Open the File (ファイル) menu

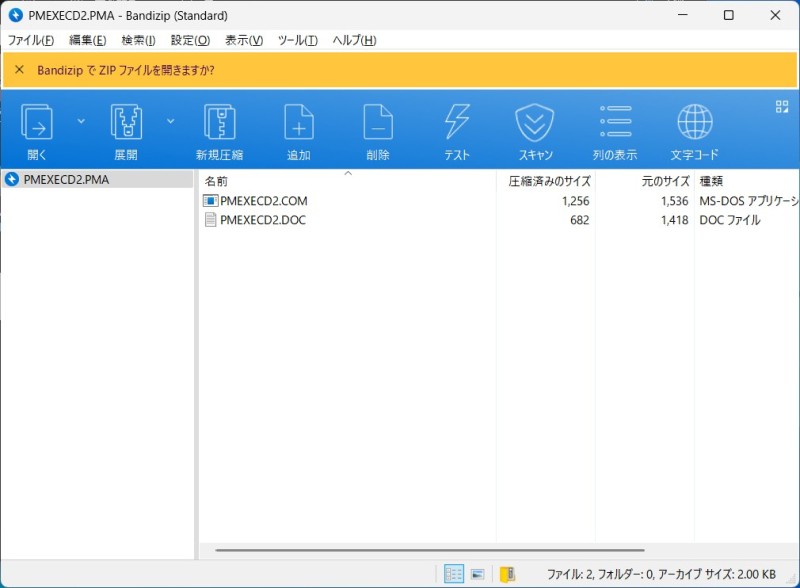tap(31, 40)
